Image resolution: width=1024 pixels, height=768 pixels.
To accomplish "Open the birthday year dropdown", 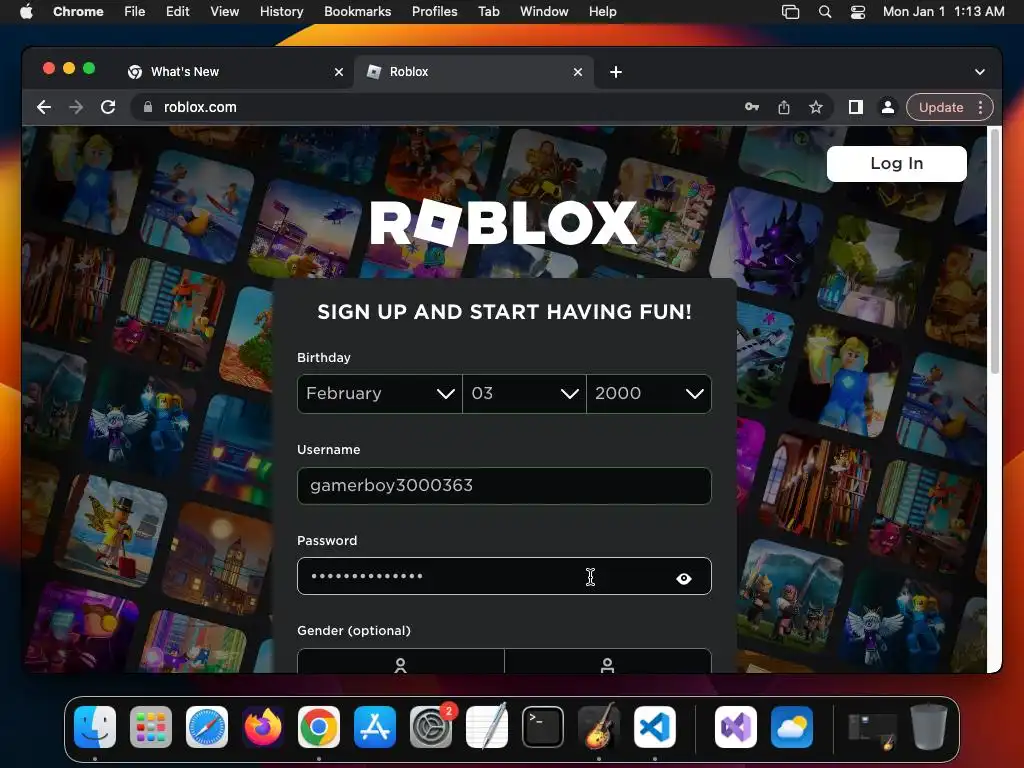I will 648,394.
